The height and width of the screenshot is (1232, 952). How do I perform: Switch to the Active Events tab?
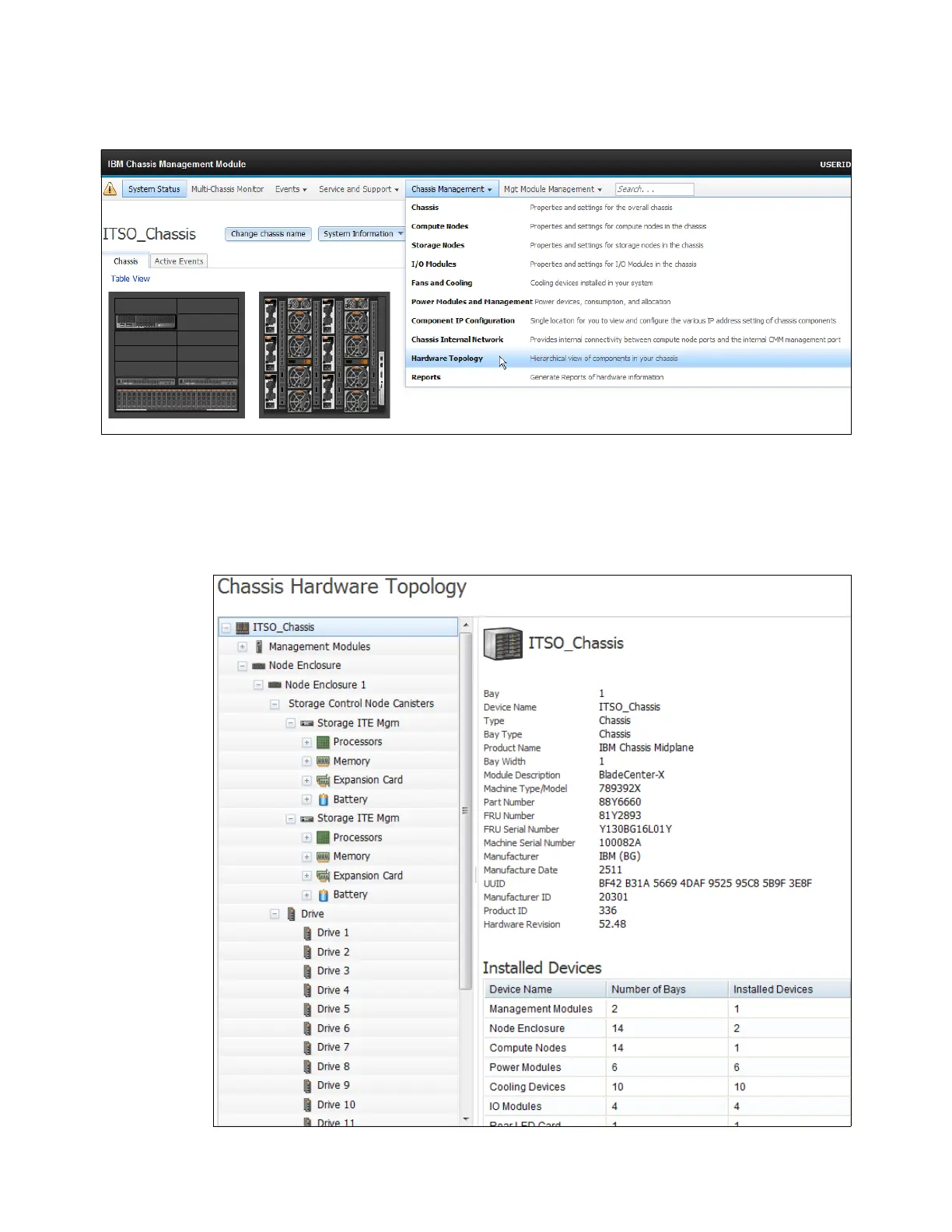pos(179,261)
